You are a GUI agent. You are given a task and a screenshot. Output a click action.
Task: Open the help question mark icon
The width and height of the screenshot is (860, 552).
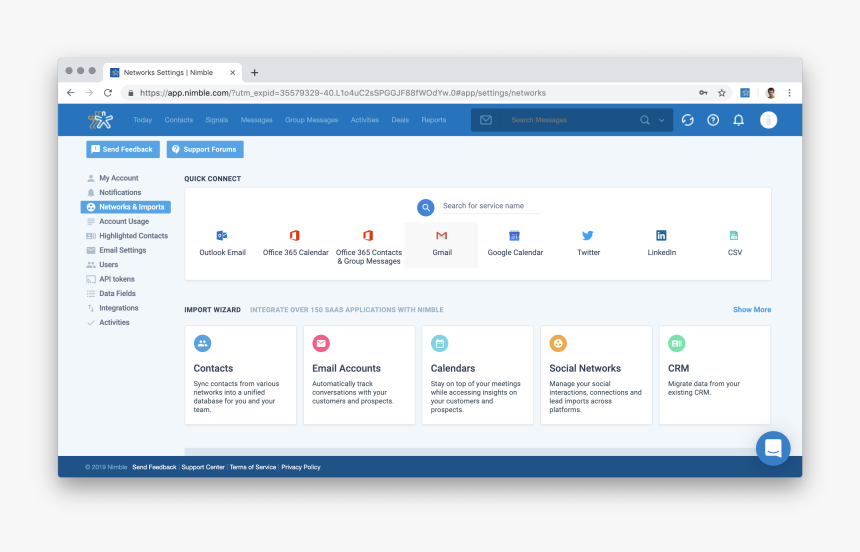coord(713,120)
